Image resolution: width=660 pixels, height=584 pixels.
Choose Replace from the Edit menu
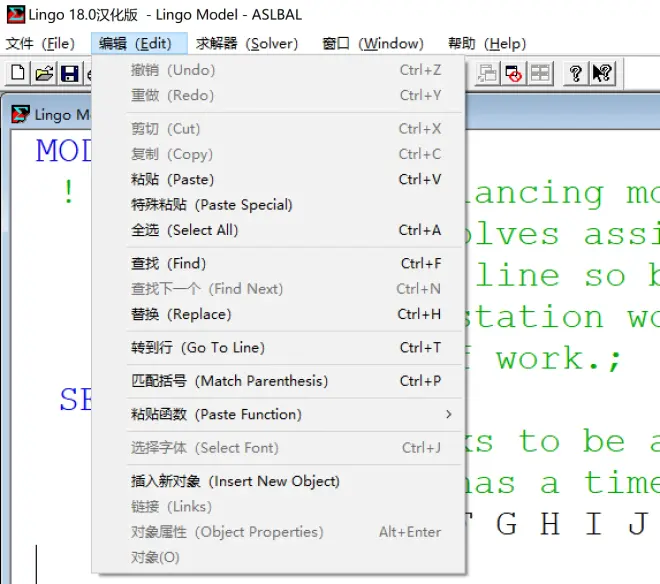(181, 314)
